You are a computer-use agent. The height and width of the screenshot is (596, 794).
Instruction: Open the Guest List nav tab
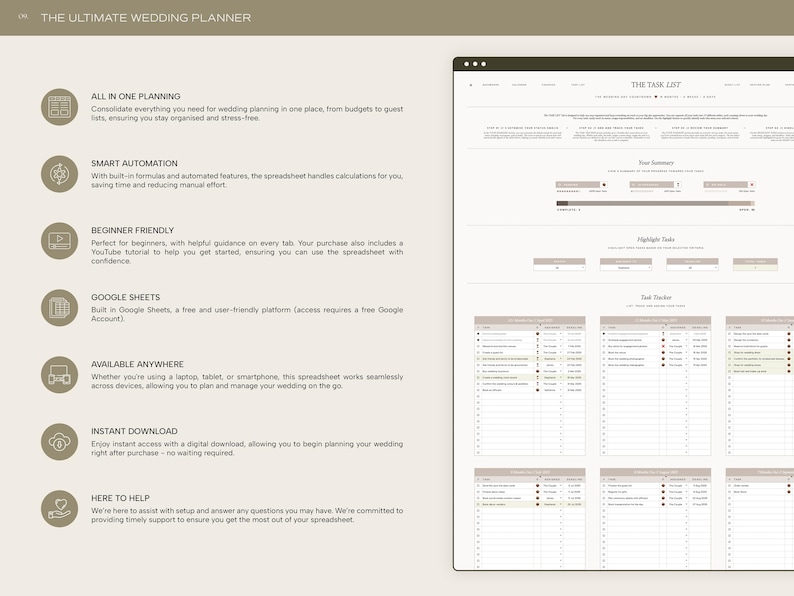[732, 85]
